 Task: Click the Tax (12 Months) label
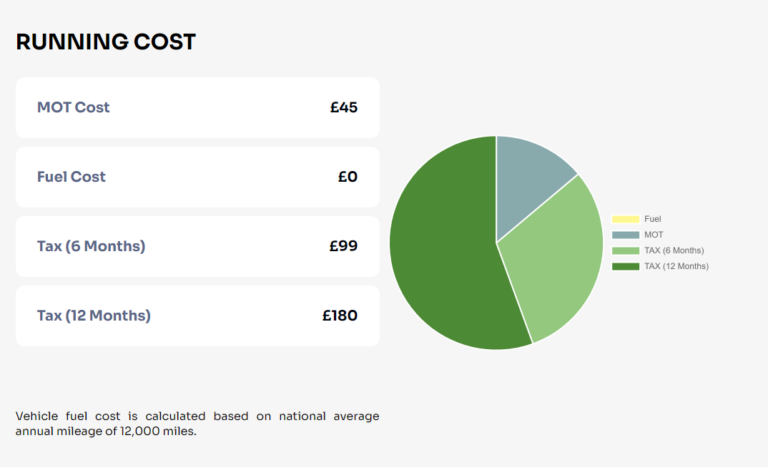pos(94,316)
